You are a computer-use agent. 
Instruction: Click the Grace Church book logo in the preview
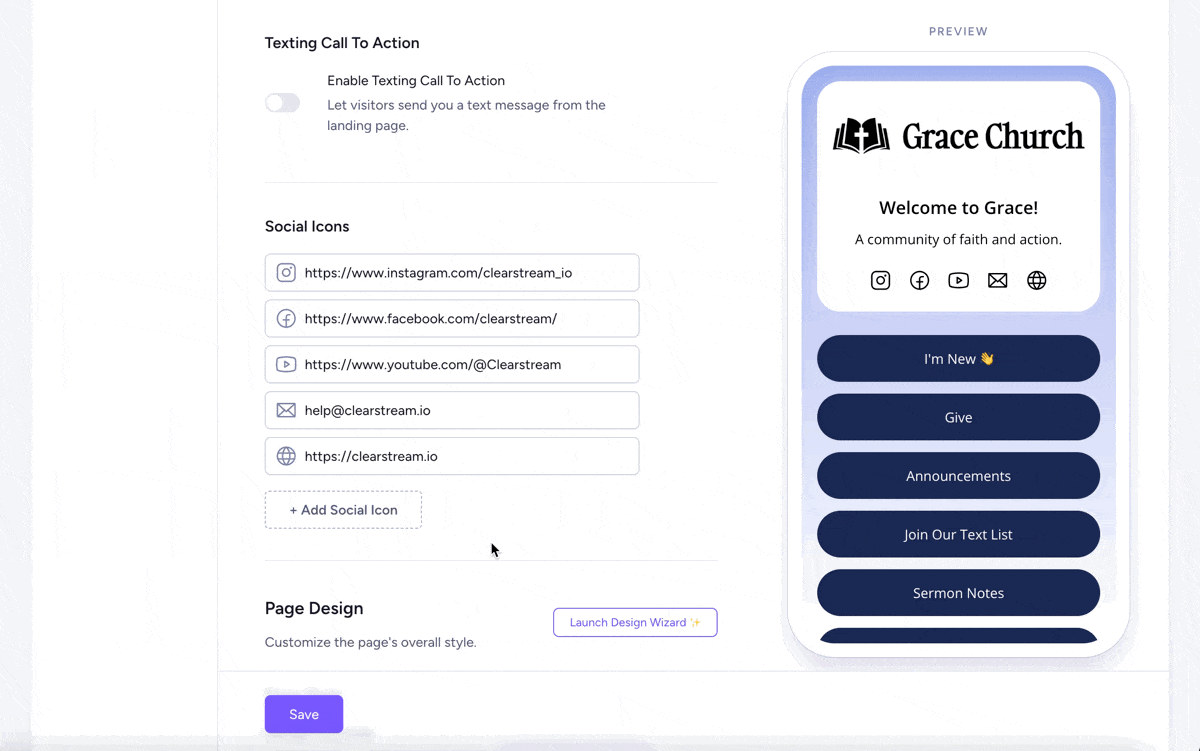860,135
